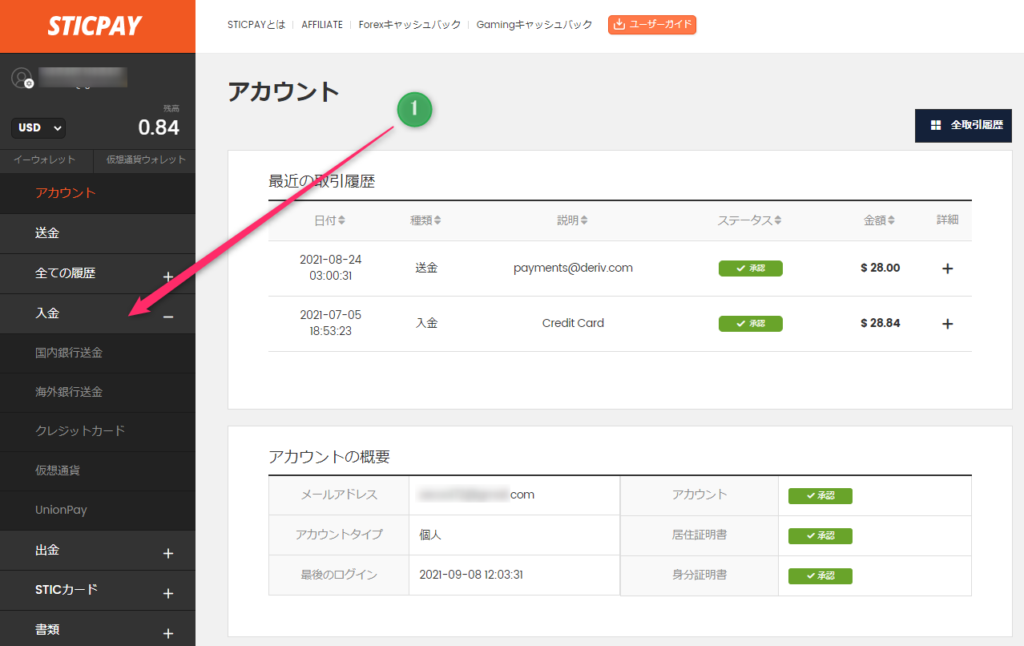Switch to イーウォレット tab
The width and height of the screenshot is (1024, 646).
pyautogui.click(x=44, y=159)
